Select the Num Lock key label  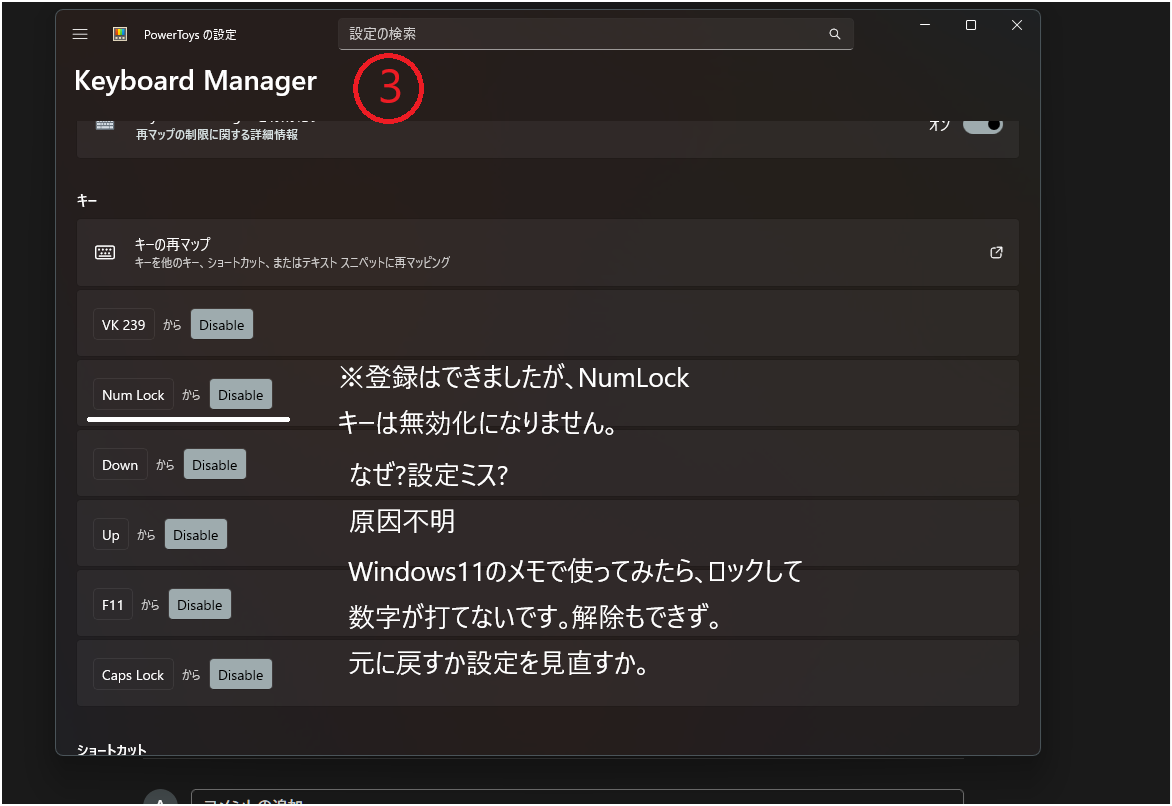133,395
